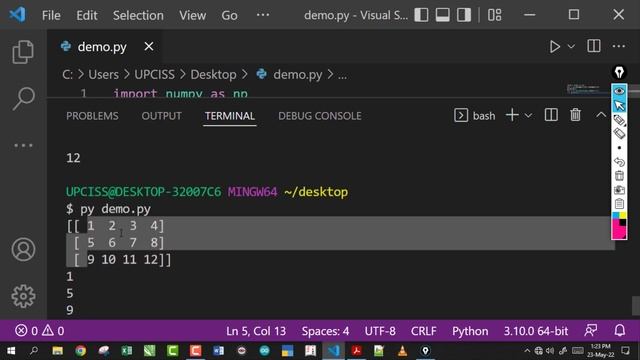Image resolution: width=640 pixels, height=360 pixels.
Task: Open Chrome from the Windows taskbar
Action: click(80, 351)
